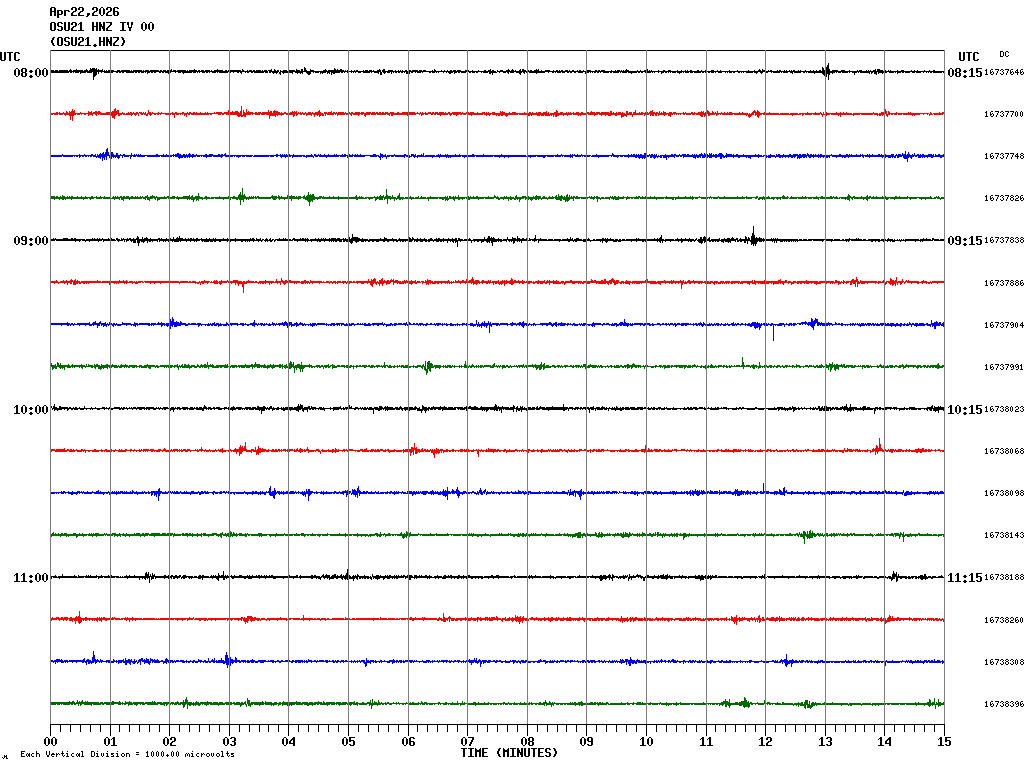Click the 11:15 time label on right
This screenshot has height=768, width=1024.
(964, 578)
